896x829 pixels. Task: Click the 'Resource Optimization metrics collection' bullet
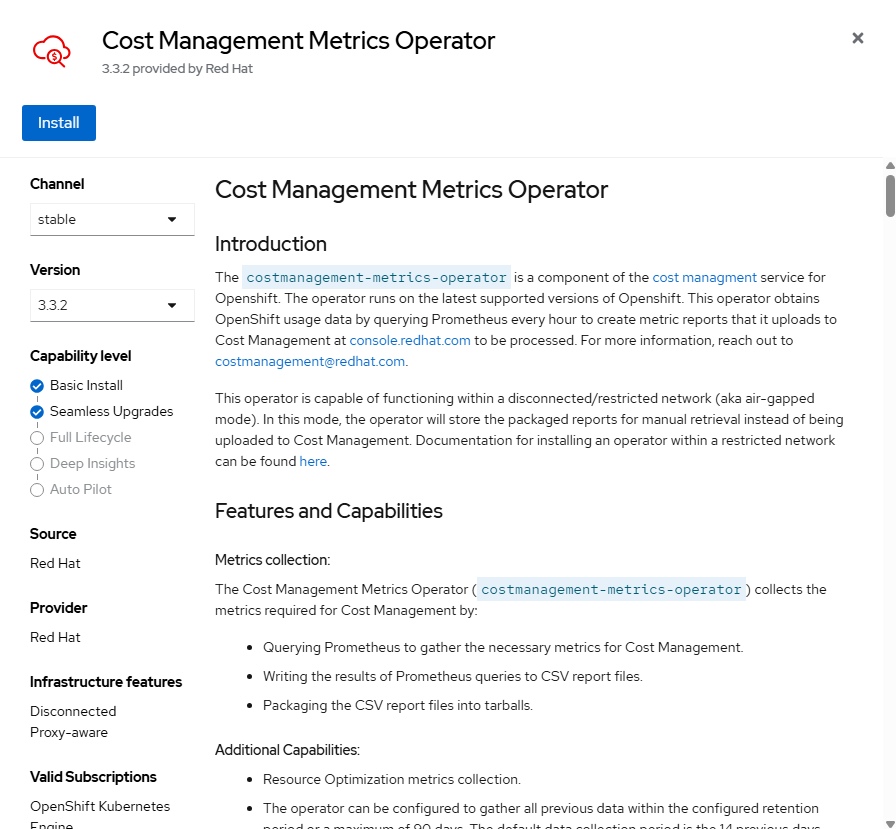[x=391, y=779]
